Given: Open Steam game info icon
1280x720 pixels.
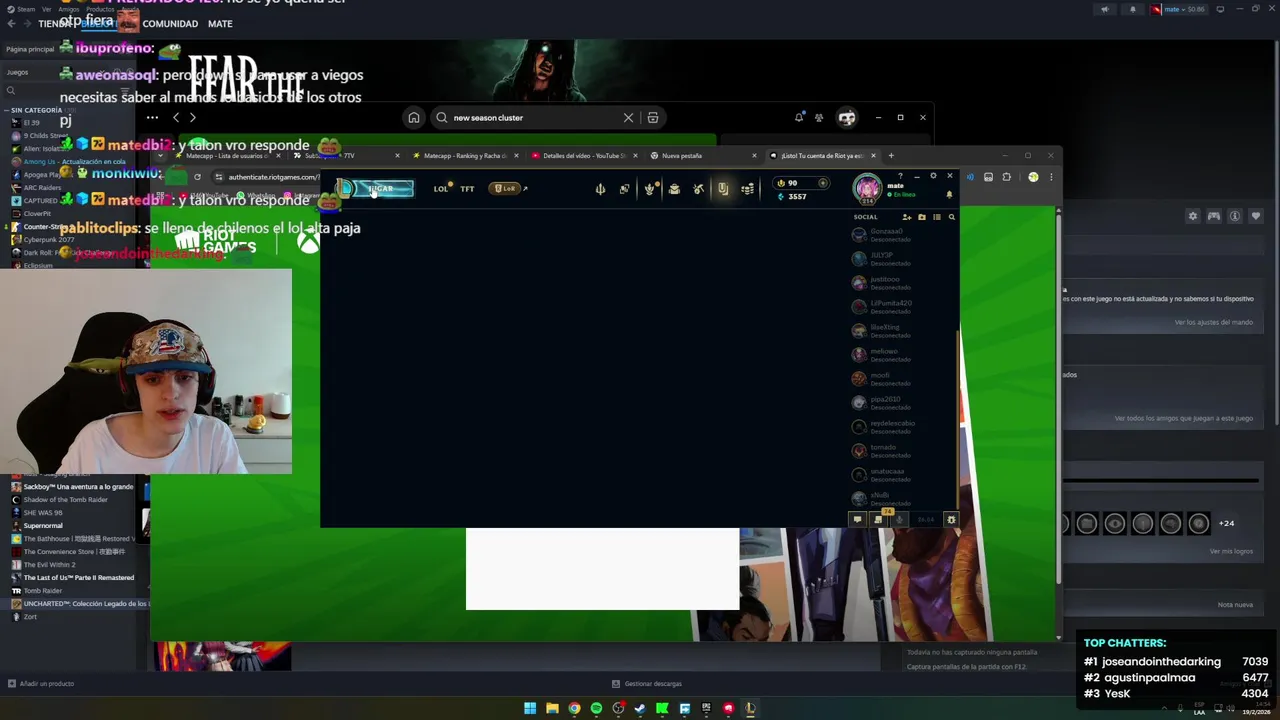Looking at the screenshot, I should 1234,216.
